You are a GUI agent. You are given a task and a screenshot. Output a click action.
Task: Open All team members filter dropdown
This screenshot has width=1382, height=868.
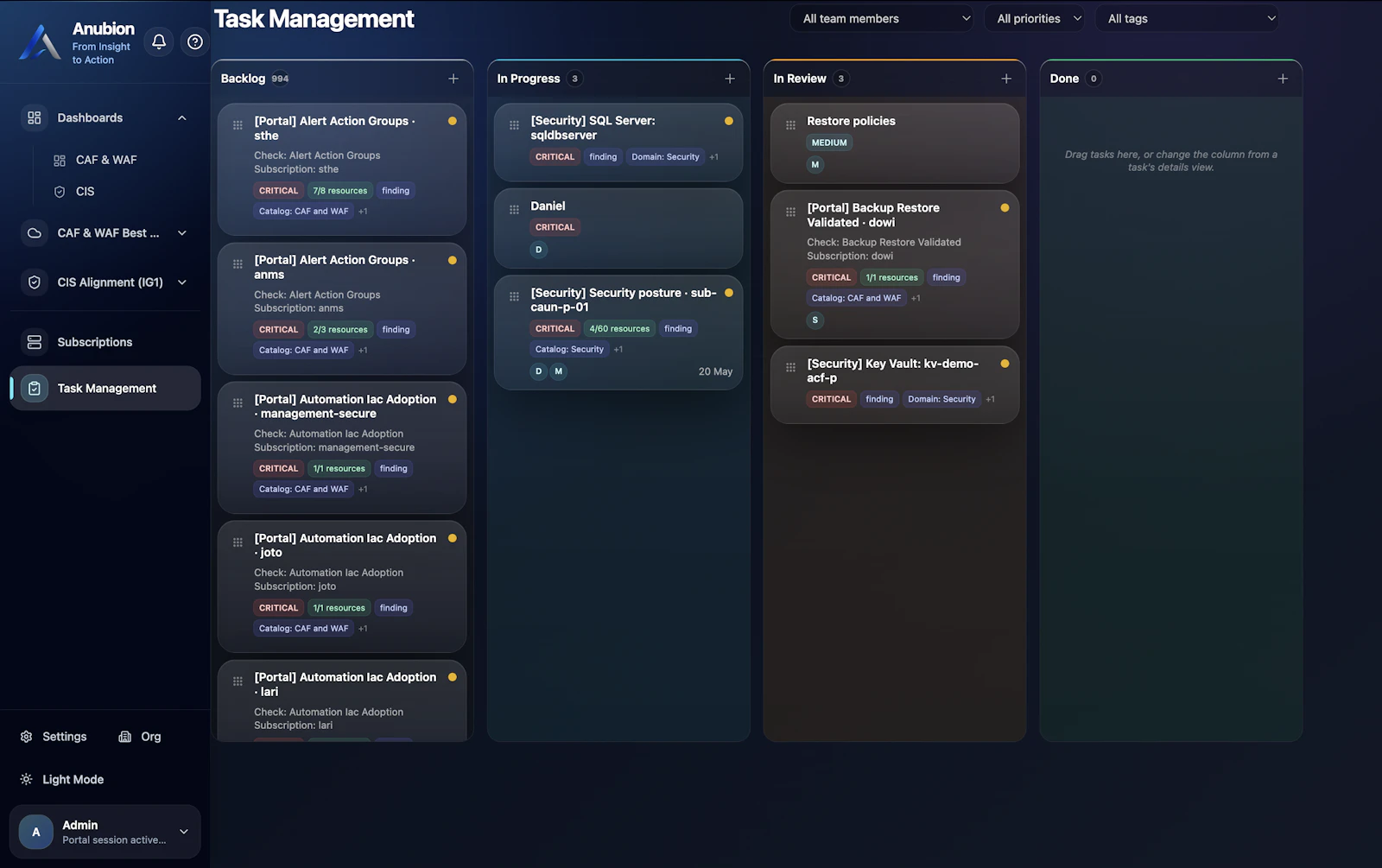(883, 18)
